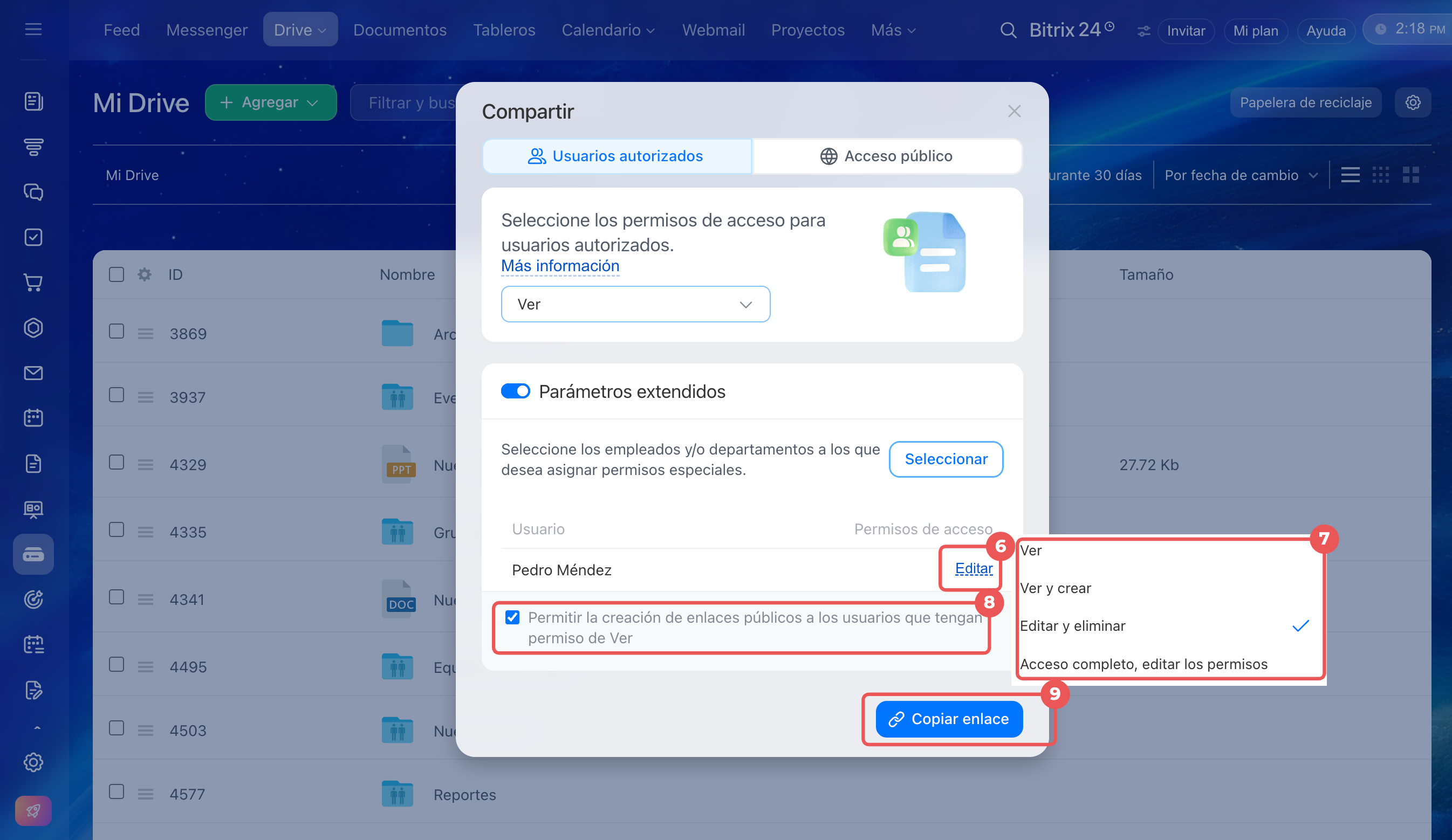Click the Editar link for Pedro Méndez
This screenshot has height=840, width=1452.
point(974,569)
